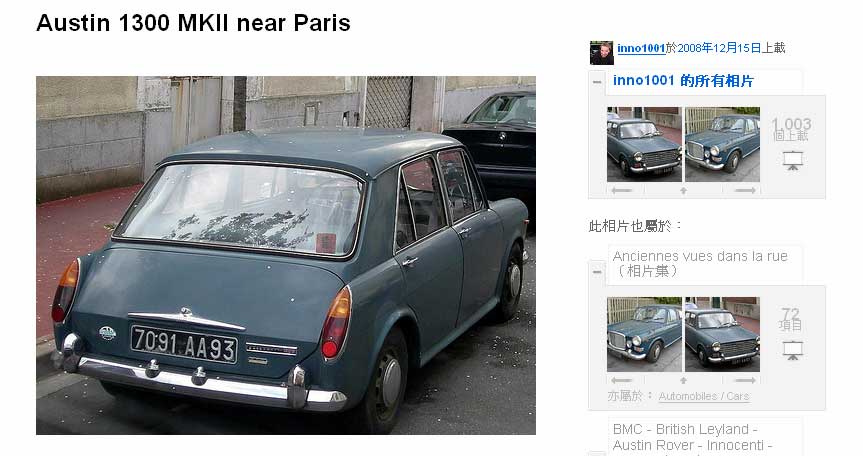Collapse the Anciennes vues dans la rue set
The width and height of the screenshot is (863, 456).
597,272
